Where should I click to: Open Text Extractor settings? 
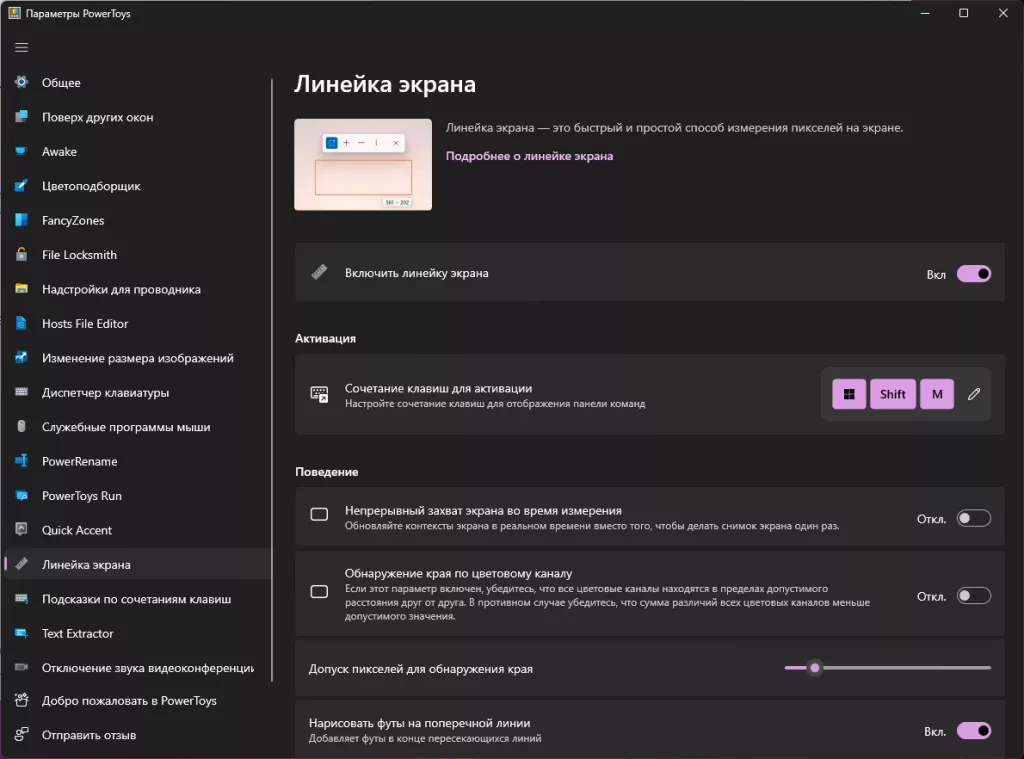[137, 633]
